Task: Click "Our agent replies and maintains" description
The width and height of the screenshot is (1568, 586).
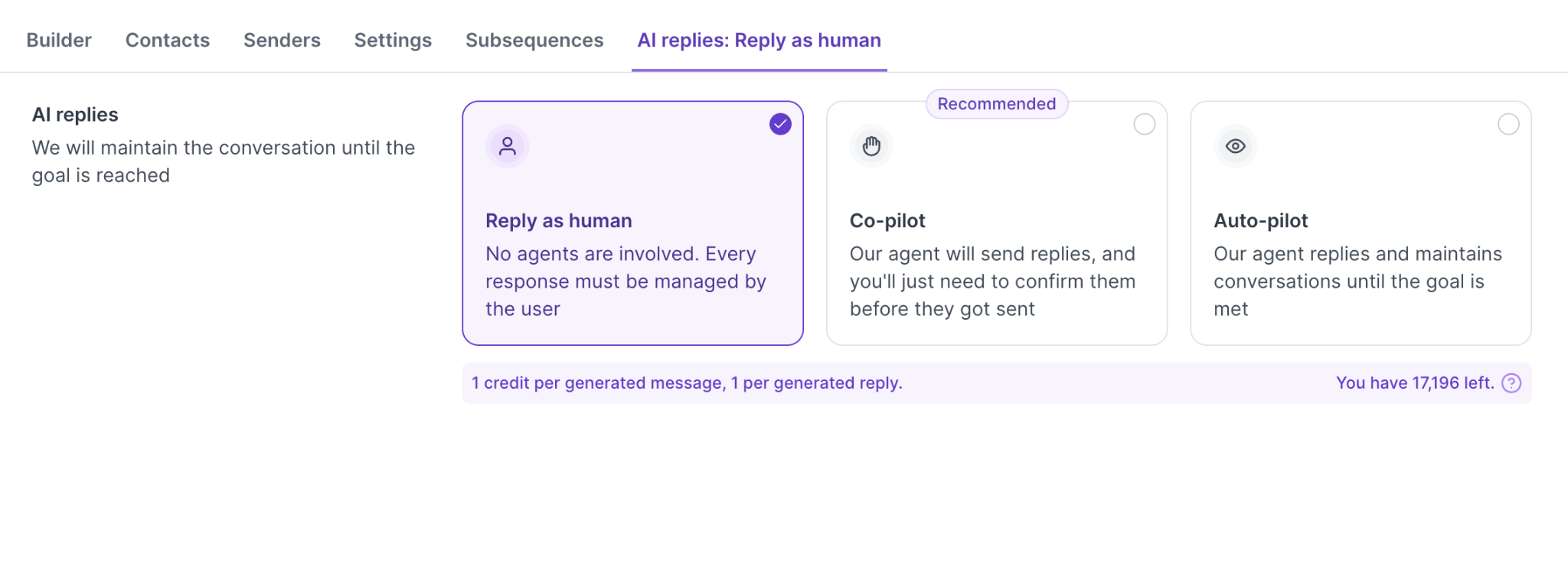Action: coord(1357,282)
